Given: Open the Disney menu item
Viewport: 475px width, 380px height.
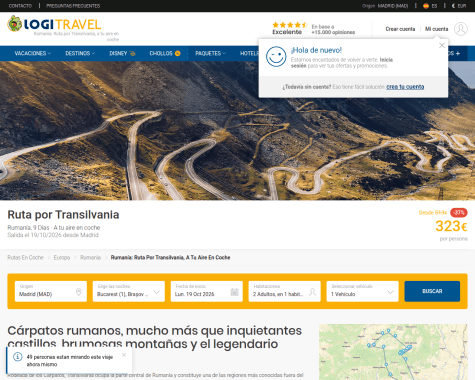Looking at the screenshot, I should [122, 53].
